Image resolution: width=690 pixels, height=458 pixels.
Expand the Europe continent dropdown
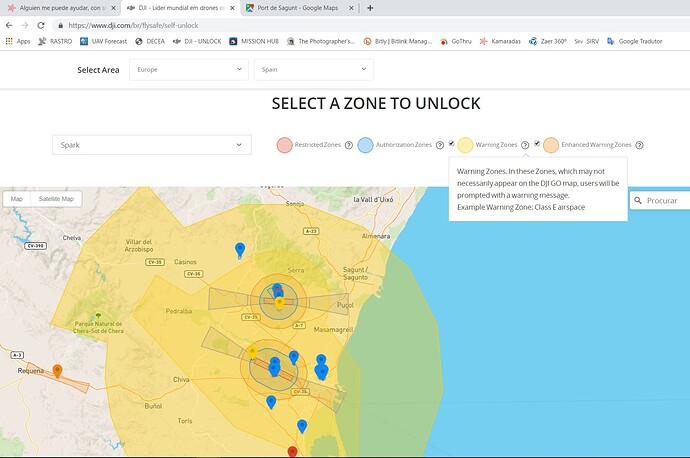pos(189,70)
